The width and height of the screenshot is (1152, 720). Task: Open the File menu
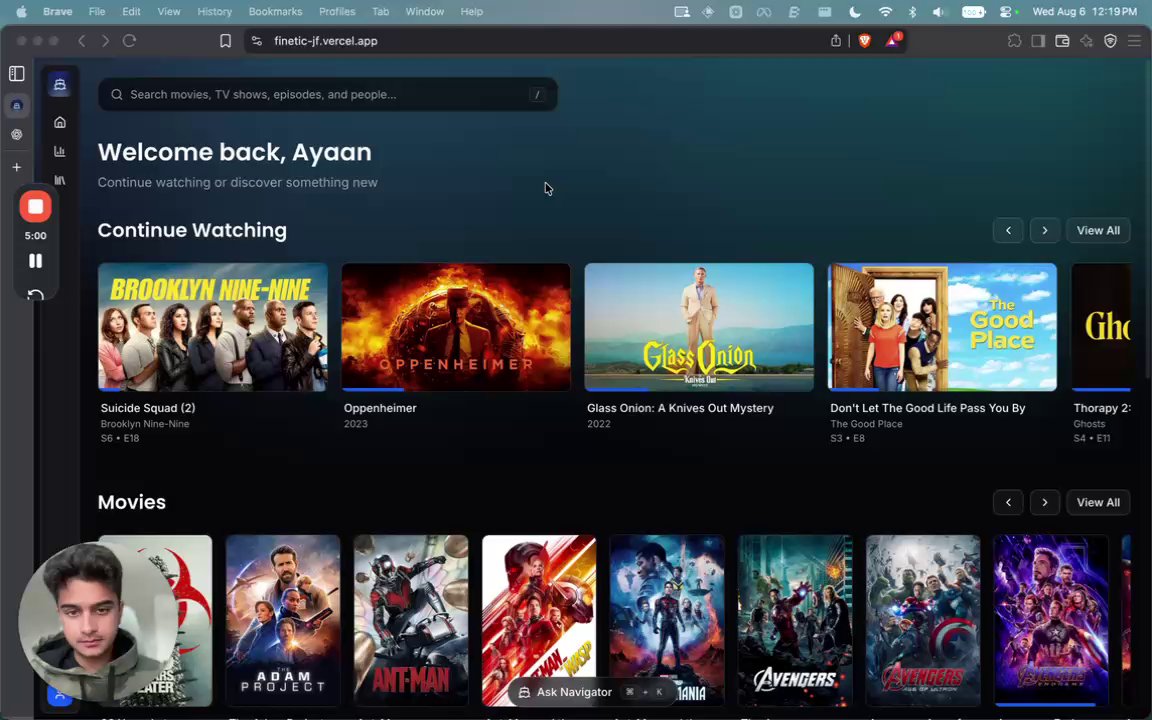click(x=97, y=12)
